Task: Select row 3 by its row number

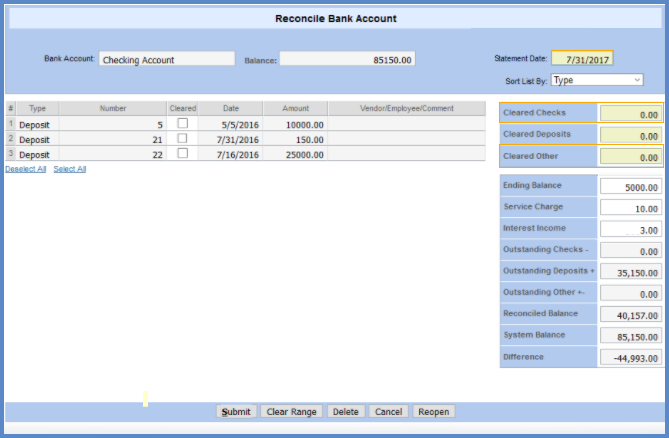Action: [x=11, y=154]
